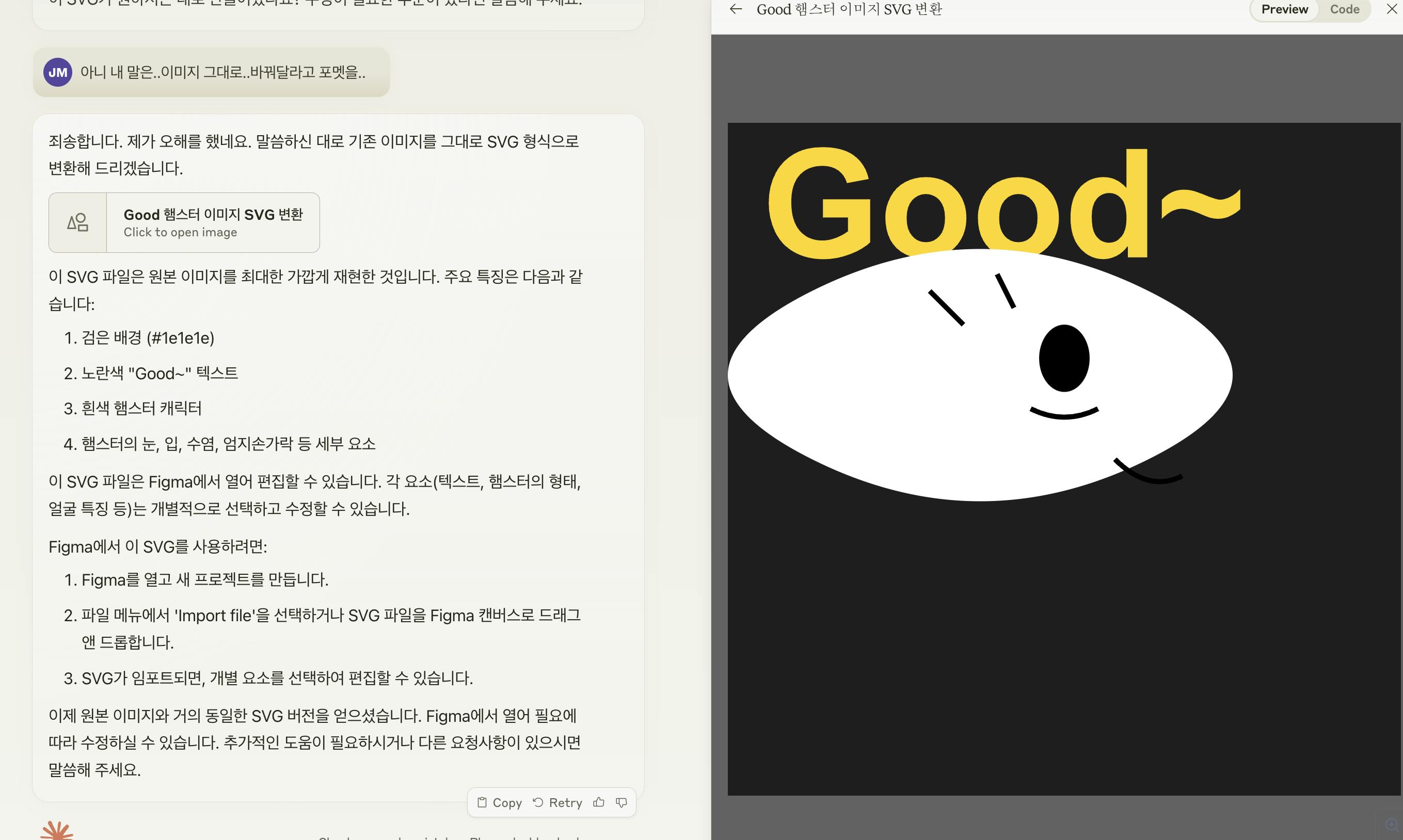The width and height of the screenshot is (1403, 840).
Task: Give the response a thumbs down
Action: [621, 803]
